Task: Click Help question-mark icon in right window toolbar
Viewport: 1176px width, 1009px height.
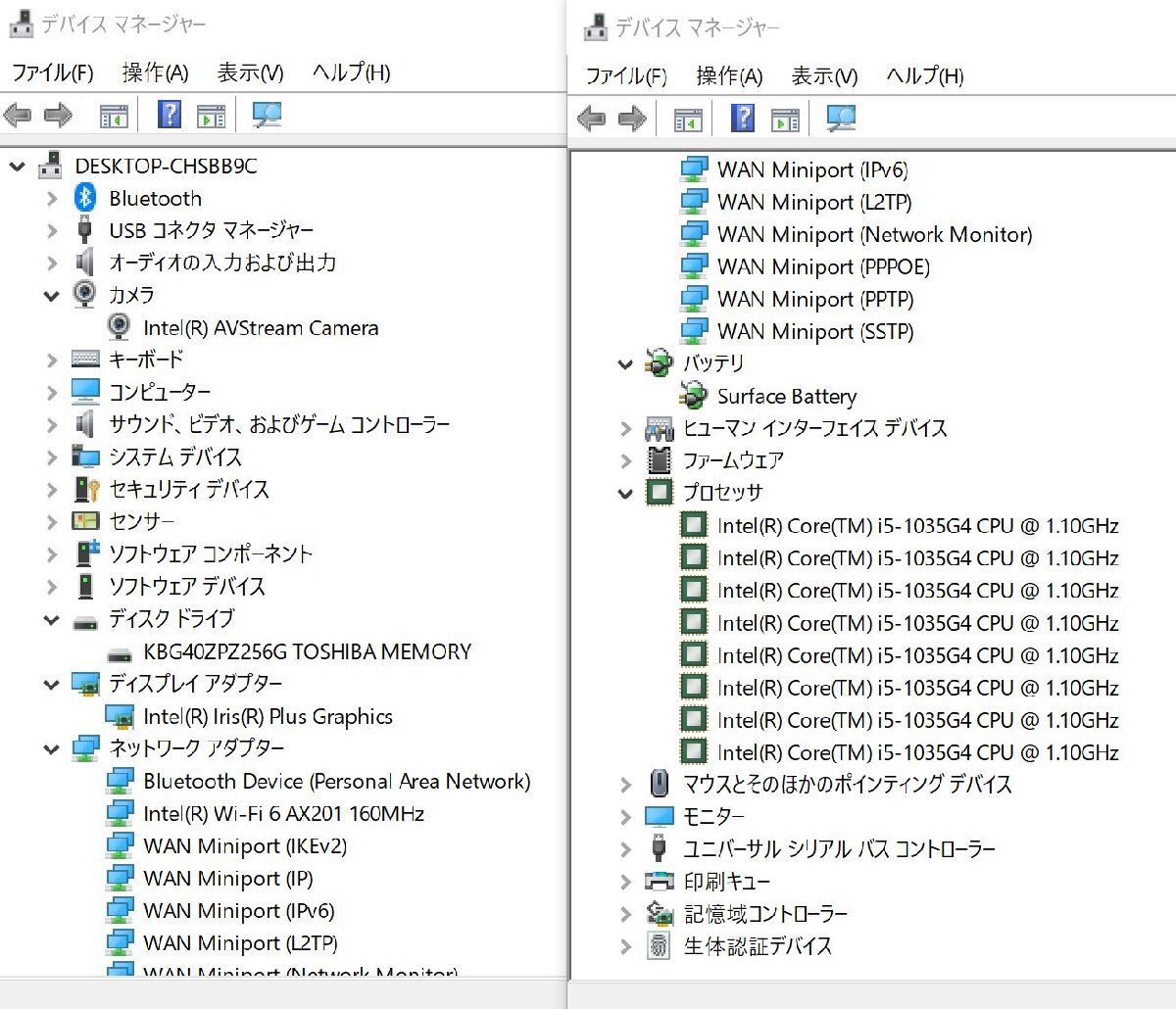Action: pyautogui.click(x=743, y=119)
